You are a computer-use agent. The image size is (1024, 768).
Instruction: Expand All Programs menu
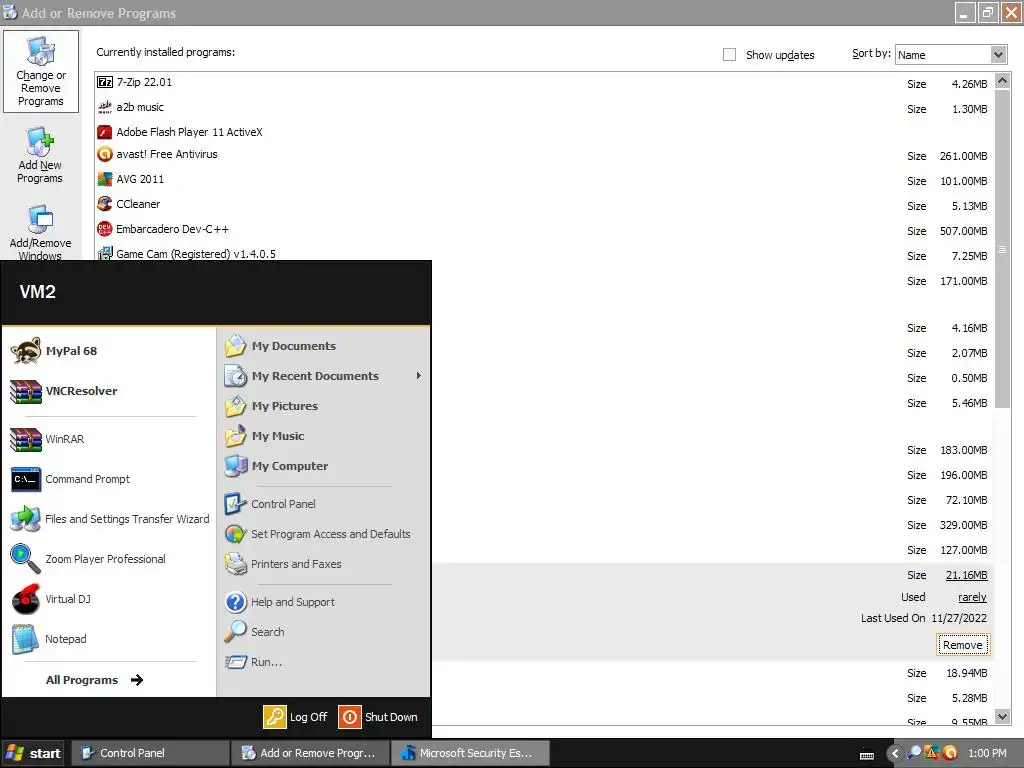tap(95, 680)
